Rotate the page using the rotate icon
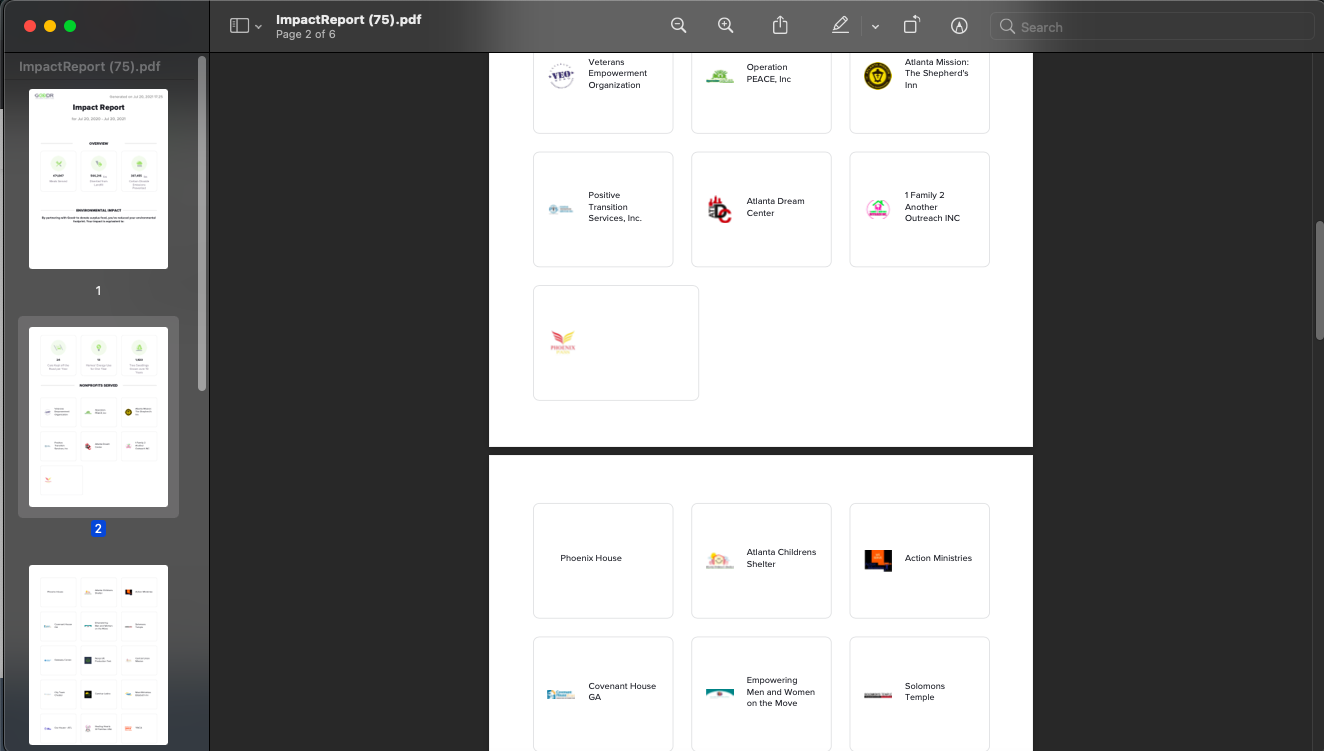This screenshot has width=1324, height=751. click(911, 26)
